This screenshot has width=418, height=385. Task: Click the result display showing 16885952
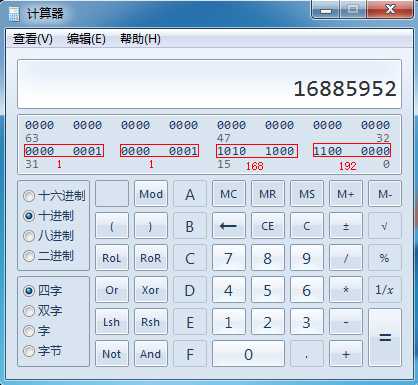tap(209, 84)
